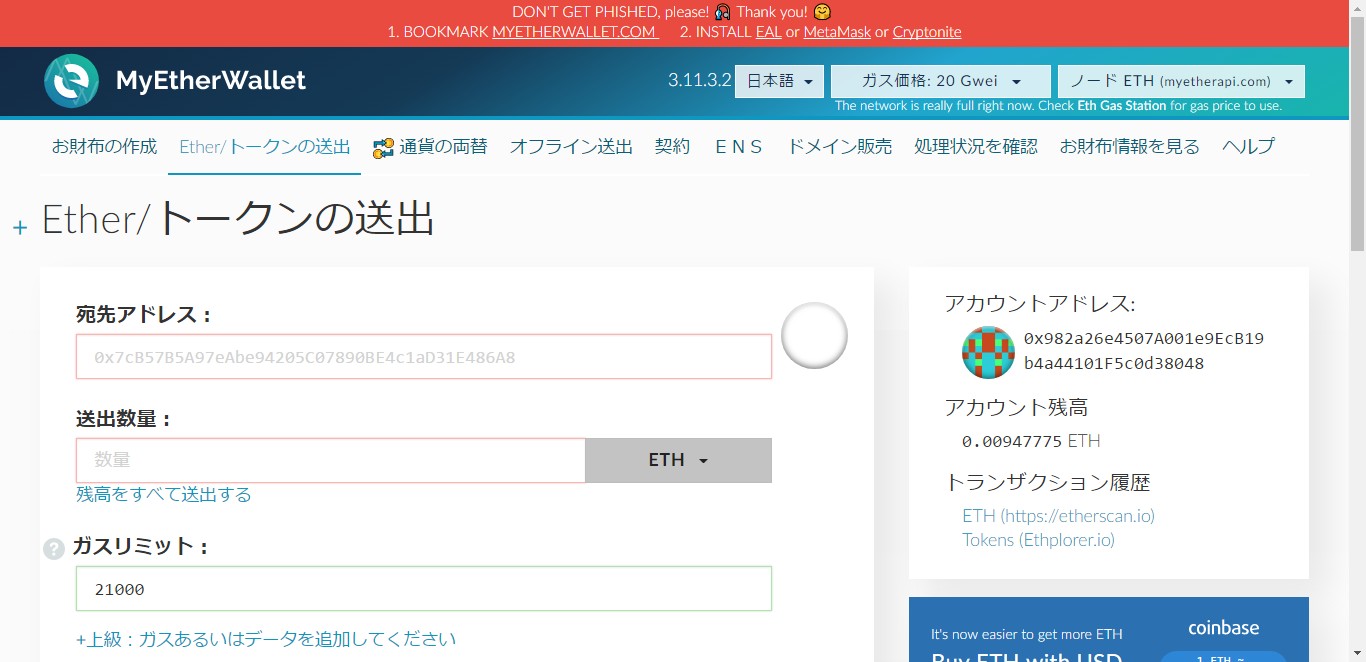Select the Ether/トークンの送出 tab

click(265, 147)
